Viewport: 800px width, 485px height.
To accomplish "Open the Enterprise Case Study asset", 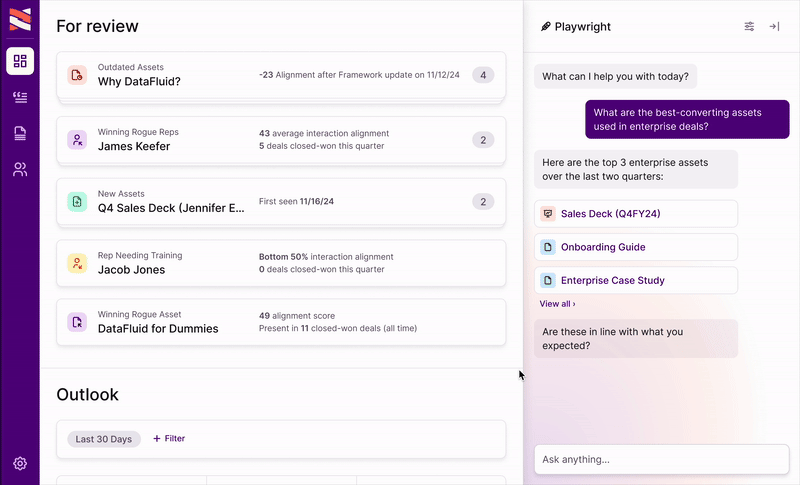I will (612, 281).
